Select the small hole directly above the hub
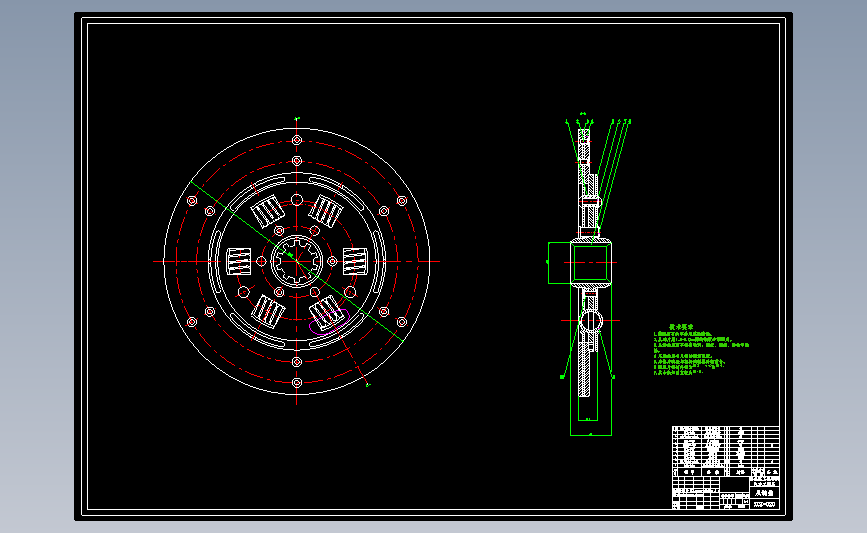 pyautogui.click(x=297, y=200)
